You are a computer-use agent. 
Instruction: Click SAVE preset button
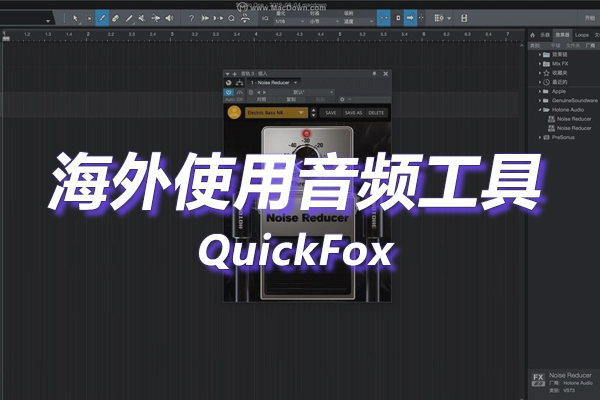331,113
